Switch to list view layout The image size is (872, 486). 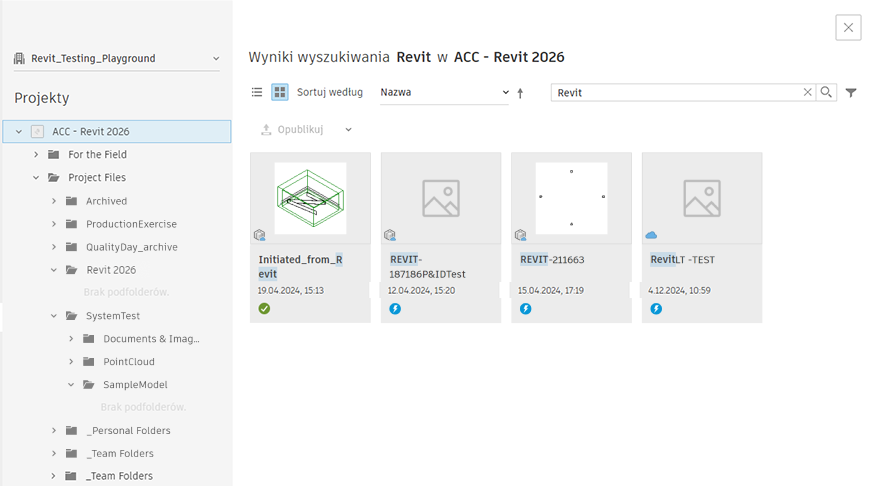[257, 92]
